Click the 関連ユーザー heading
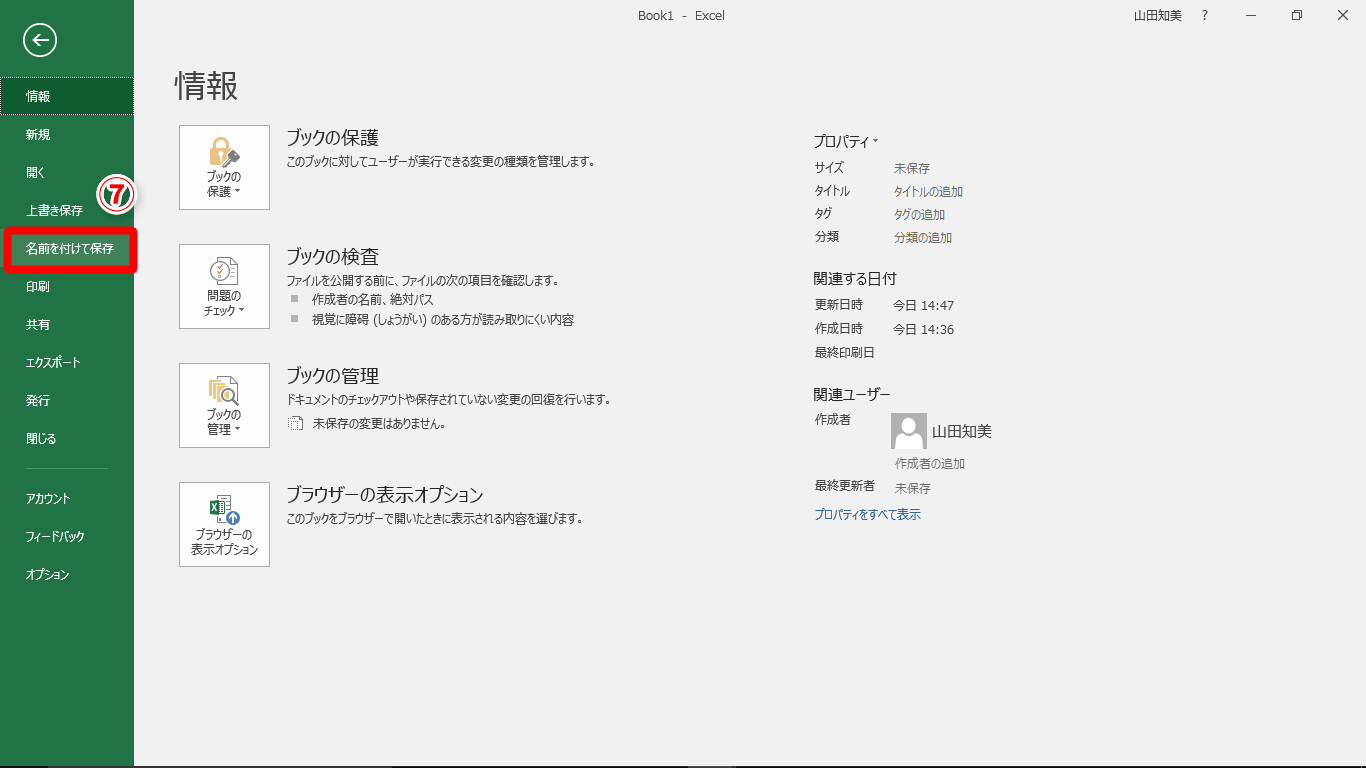 pyautogui.click(x=852, y=394)
